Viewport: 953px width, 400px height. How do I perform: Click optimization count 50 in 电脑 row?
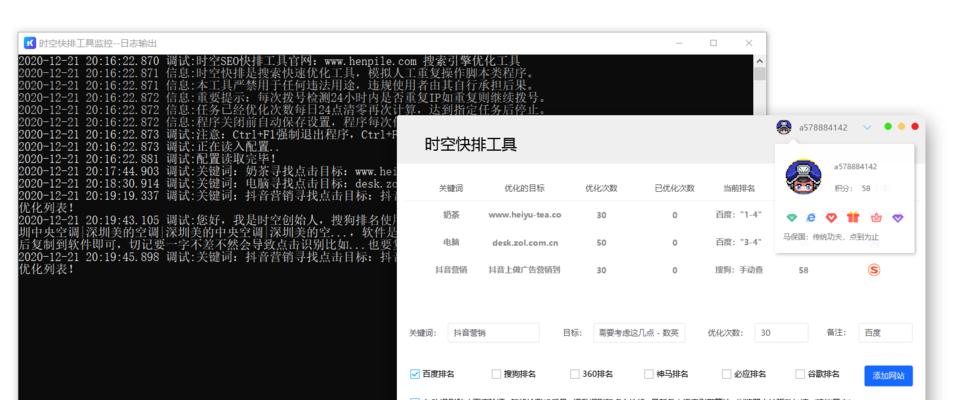coord(601,243)
